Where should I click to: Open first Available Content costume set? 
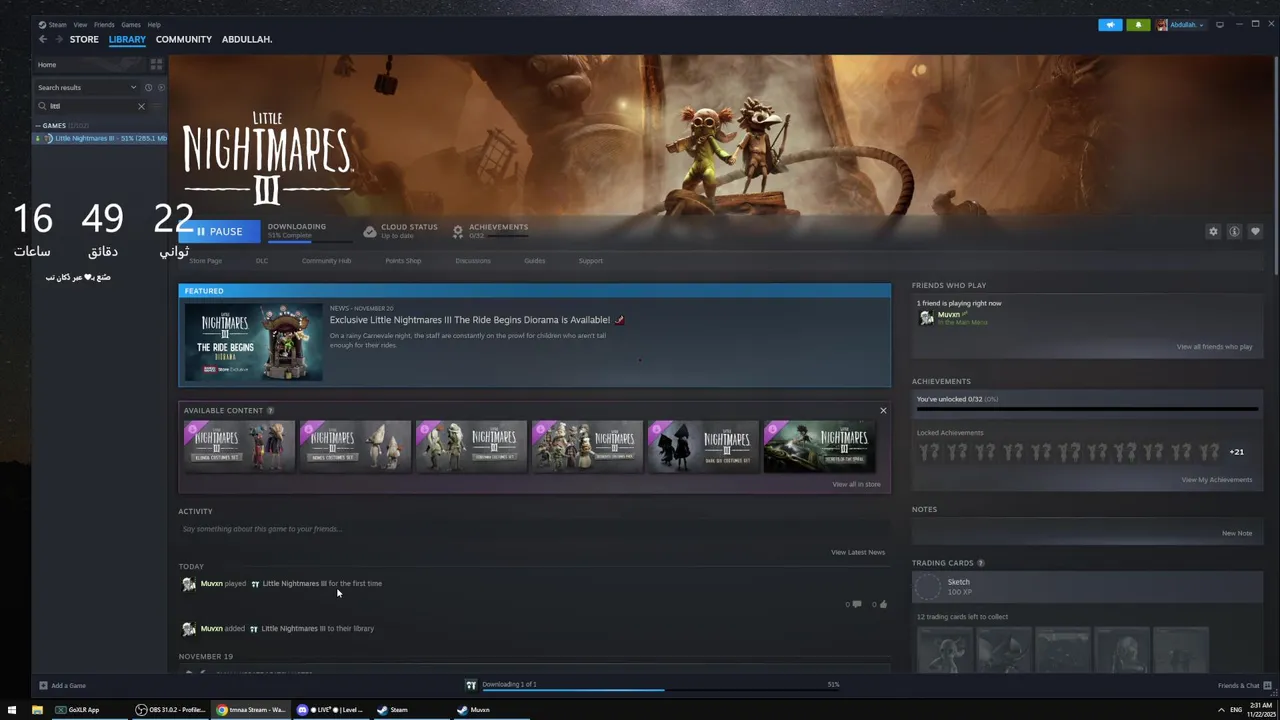point(239,446)
